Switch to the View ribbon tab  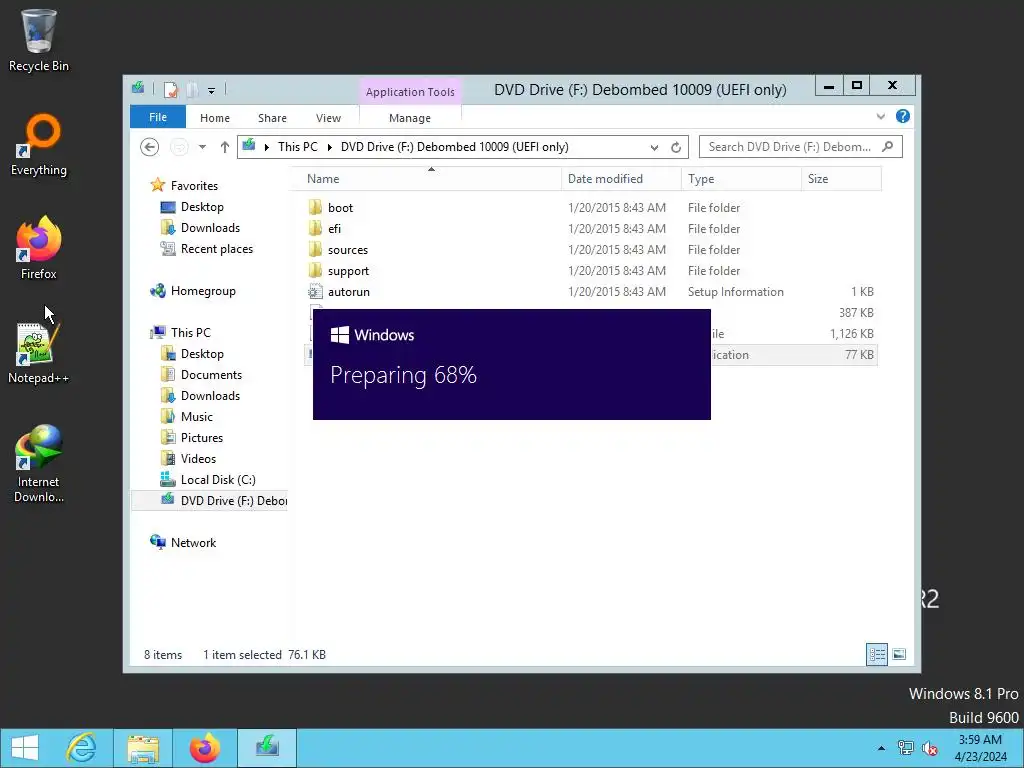[328, 118]
